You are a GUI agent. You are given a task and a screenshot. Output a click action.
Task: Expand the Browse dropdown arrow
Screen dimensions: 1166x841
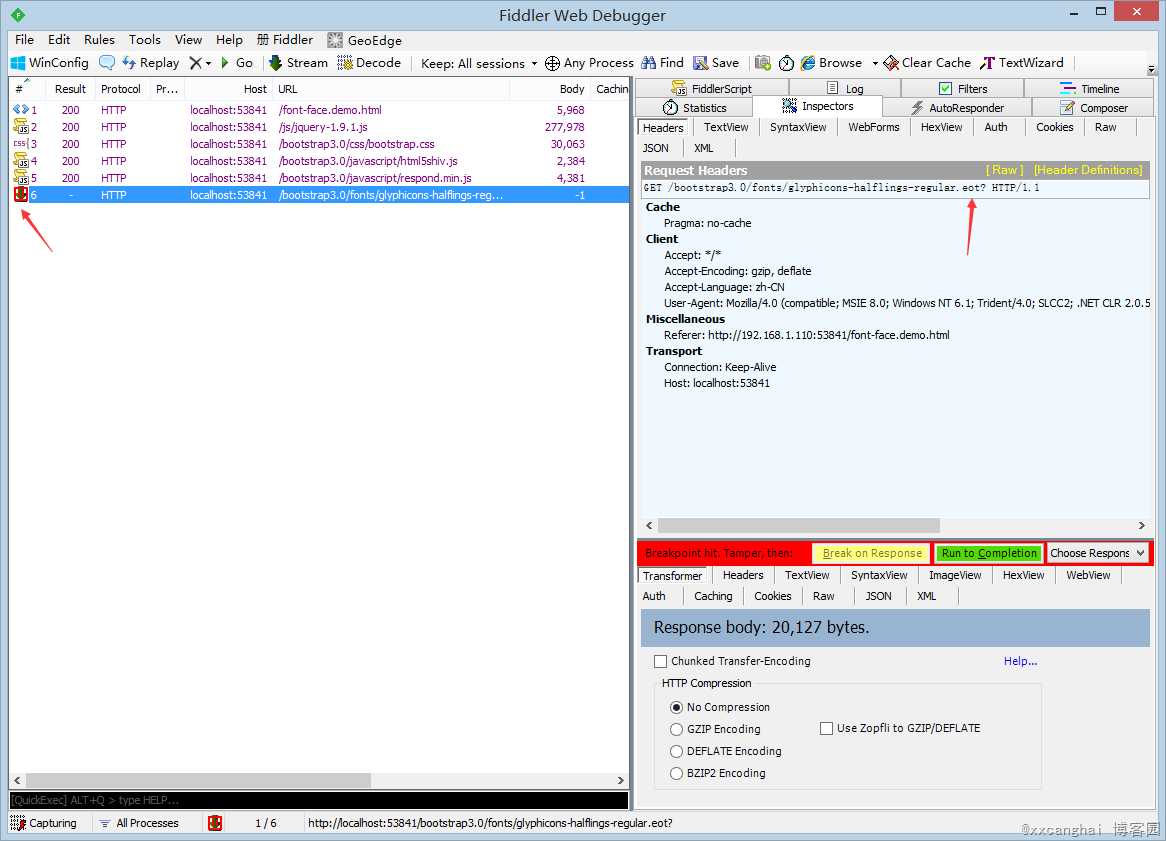[x=875, y=63]
